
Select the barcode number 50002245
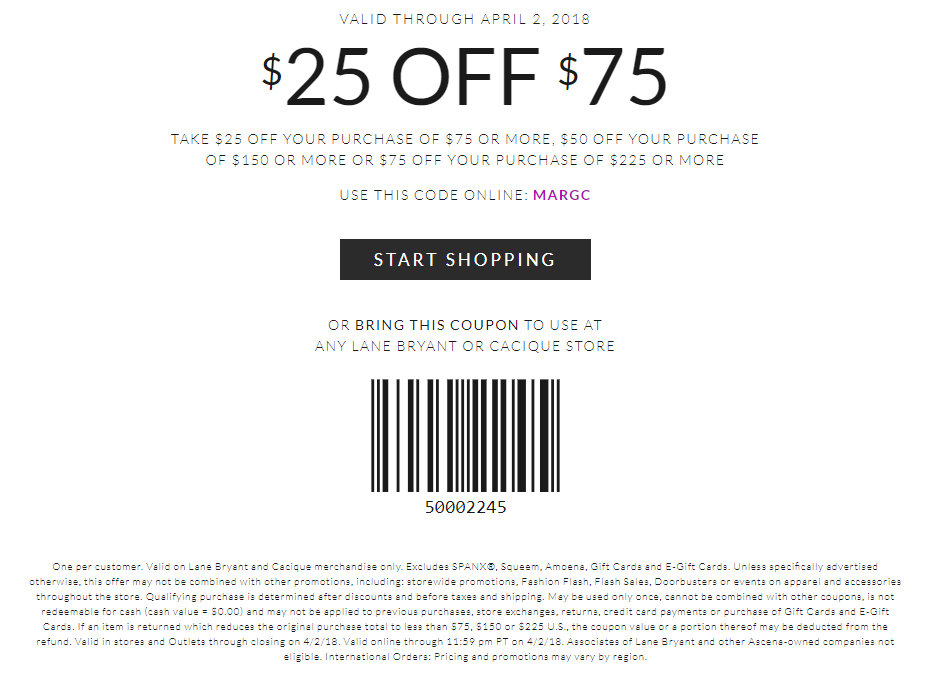[466, 508]
